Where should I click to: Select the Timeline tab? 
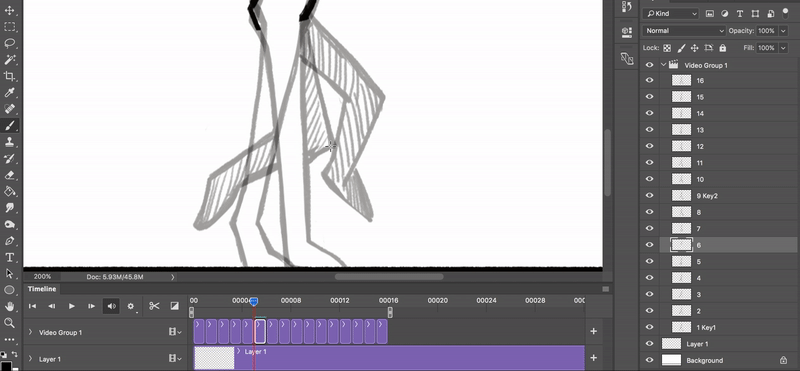(x=42, y=289)
